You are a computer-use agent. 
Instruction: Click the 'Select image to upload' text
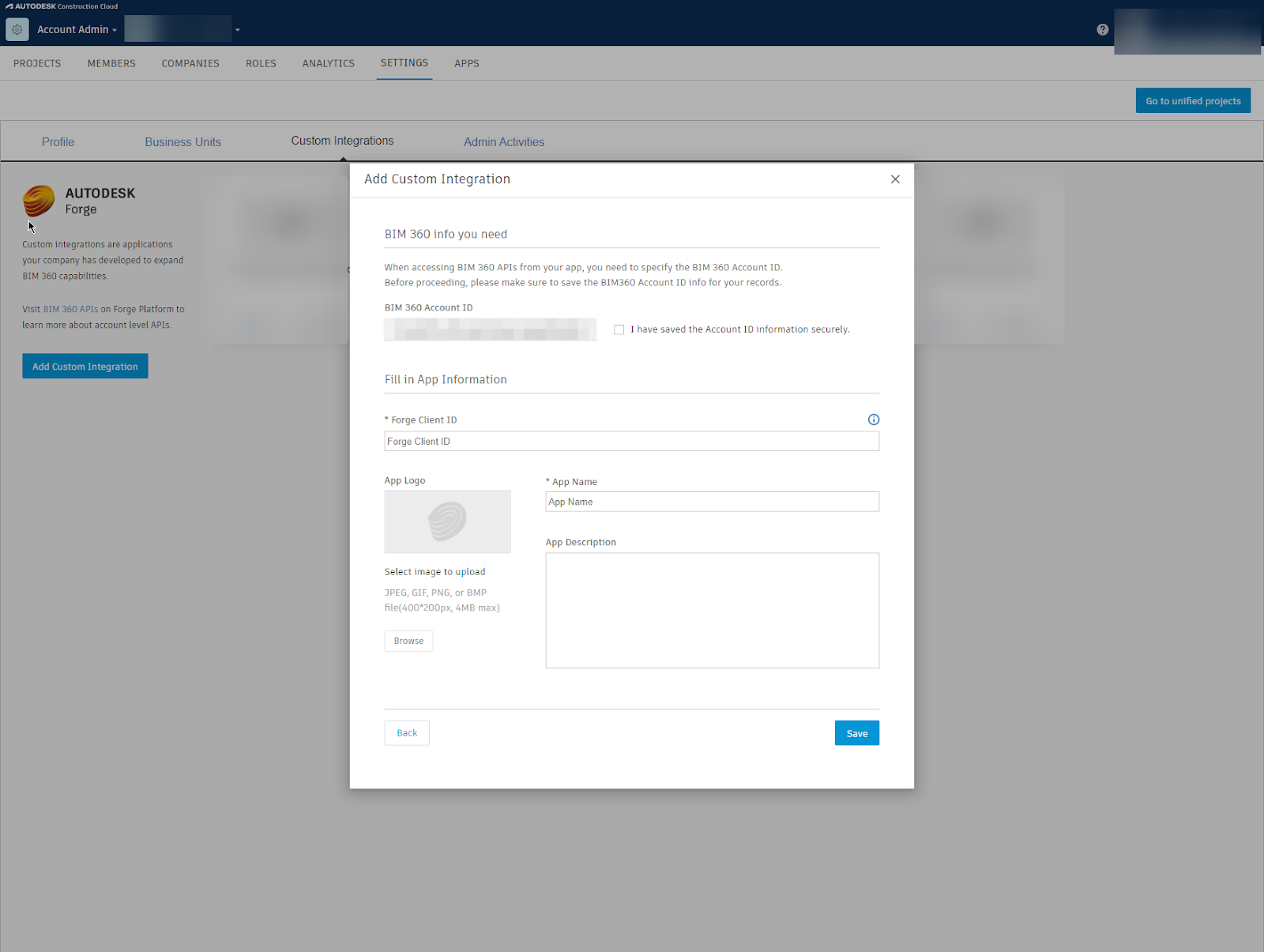(x=435, y=572)
